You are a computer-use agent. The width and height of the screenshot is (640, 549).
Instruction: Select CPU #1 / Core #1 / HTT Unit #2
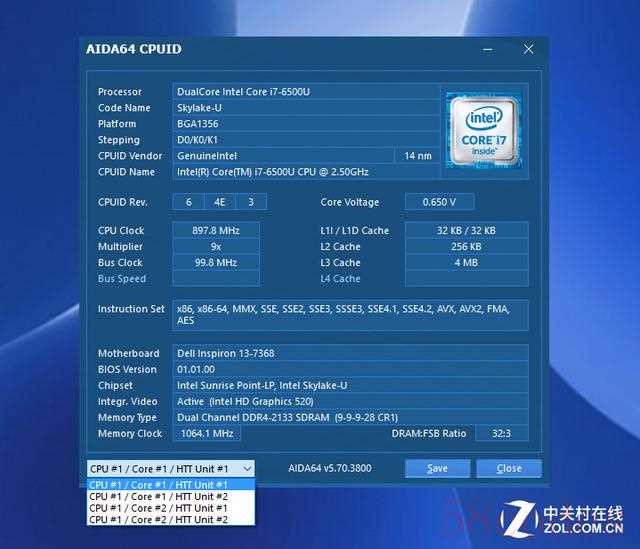158,496
